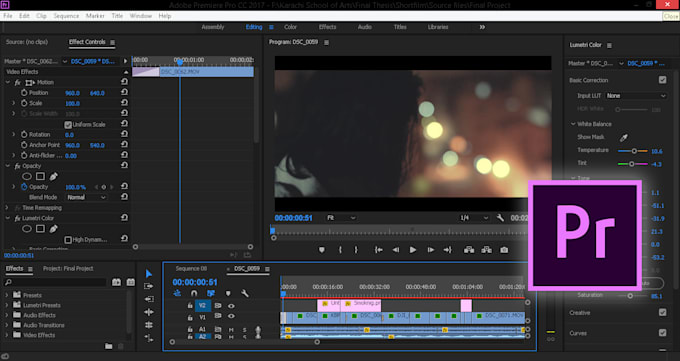Toggle Uniform Scale checkbox
The height and width of the screenshot is (361, 680).
pos(68,125)
